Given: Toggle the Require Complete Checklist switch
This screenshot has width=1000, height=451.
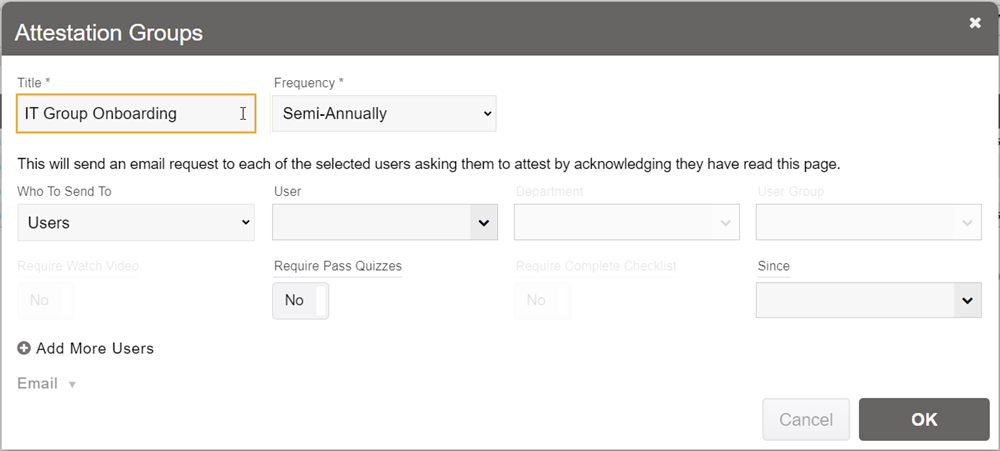Looking at the screenshot, I should pyautogui.click(x=542, y=300).
